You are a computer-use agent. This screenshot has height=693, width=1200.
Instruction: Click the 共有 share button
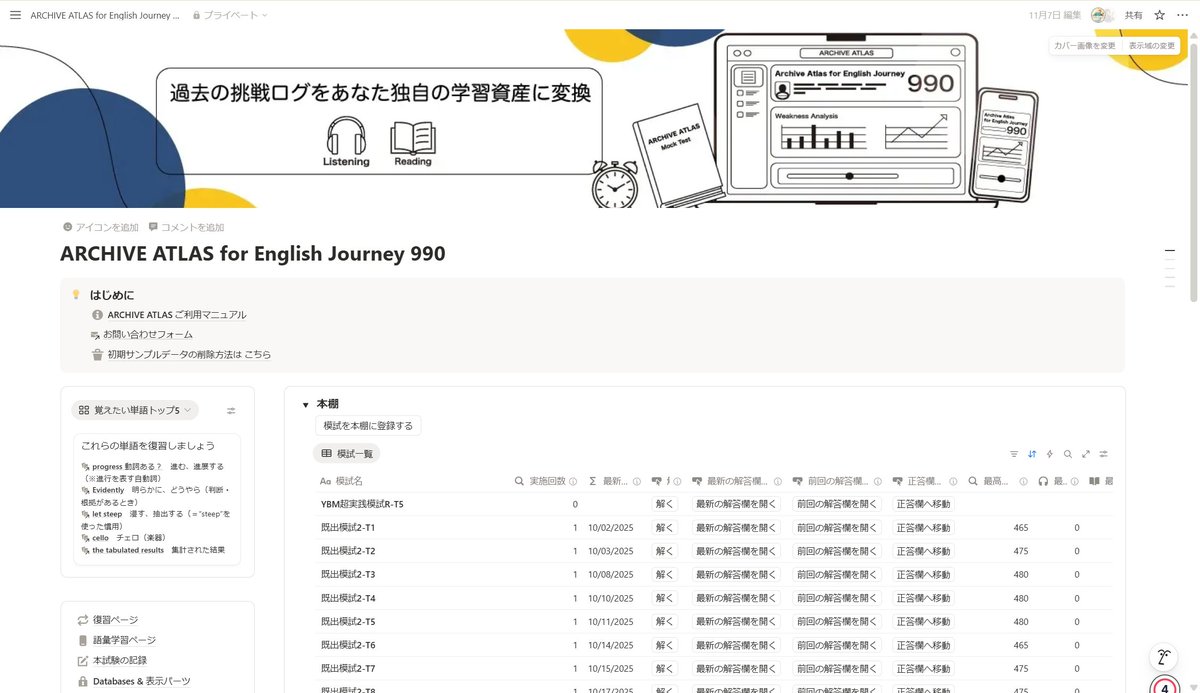pyautogui.click(x=1132, y=15)
